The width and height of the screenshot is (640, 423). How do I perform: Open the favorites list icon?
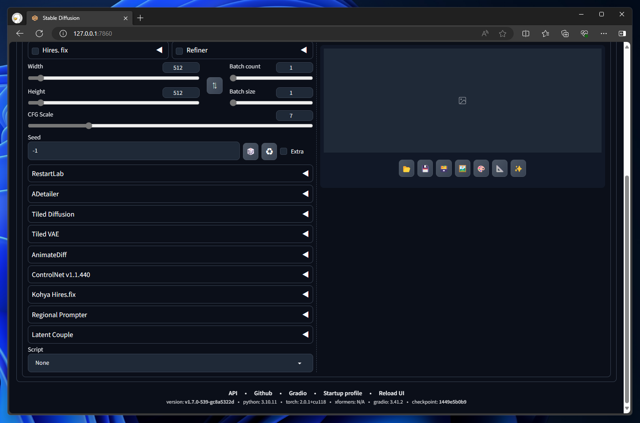click(545, 33)
